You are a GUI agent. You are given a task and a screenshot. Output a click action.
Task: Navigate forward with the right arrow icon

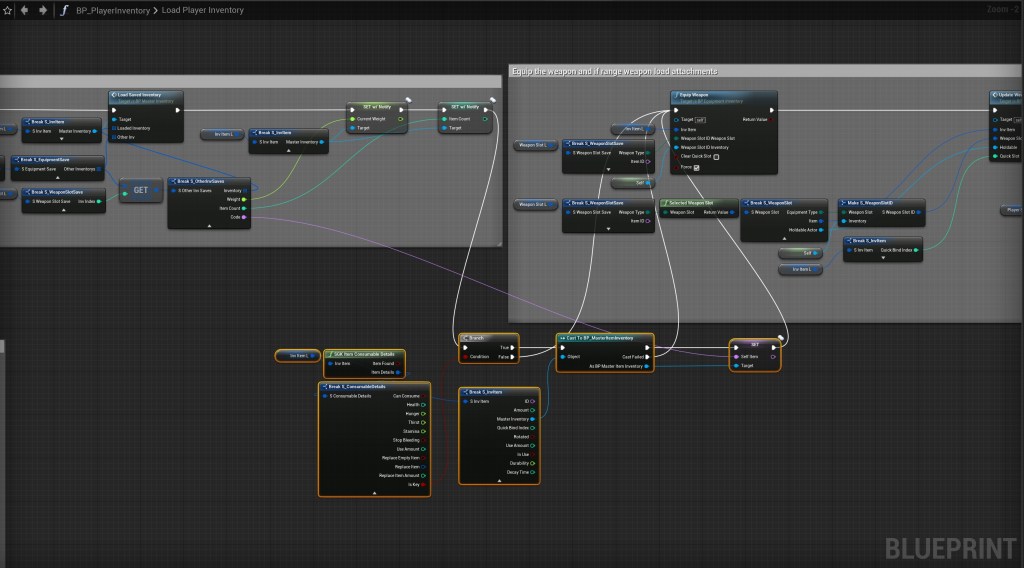(42, 10)
